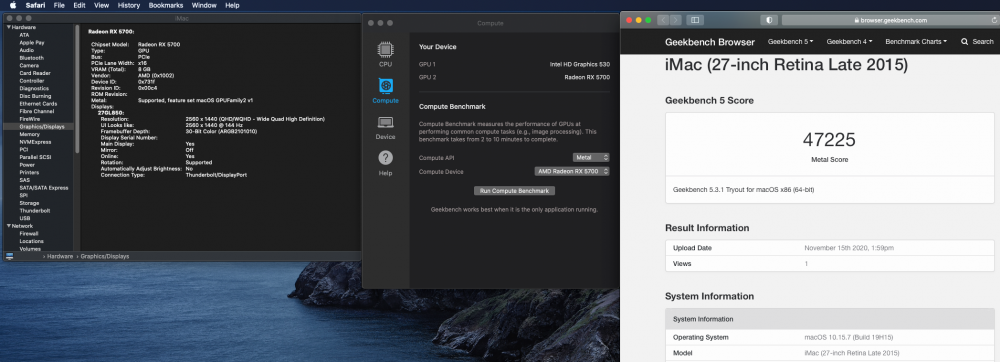1000x362 pixels.
Task: Select Graphics/Displays in the hardware list
Action: point(41,127)
